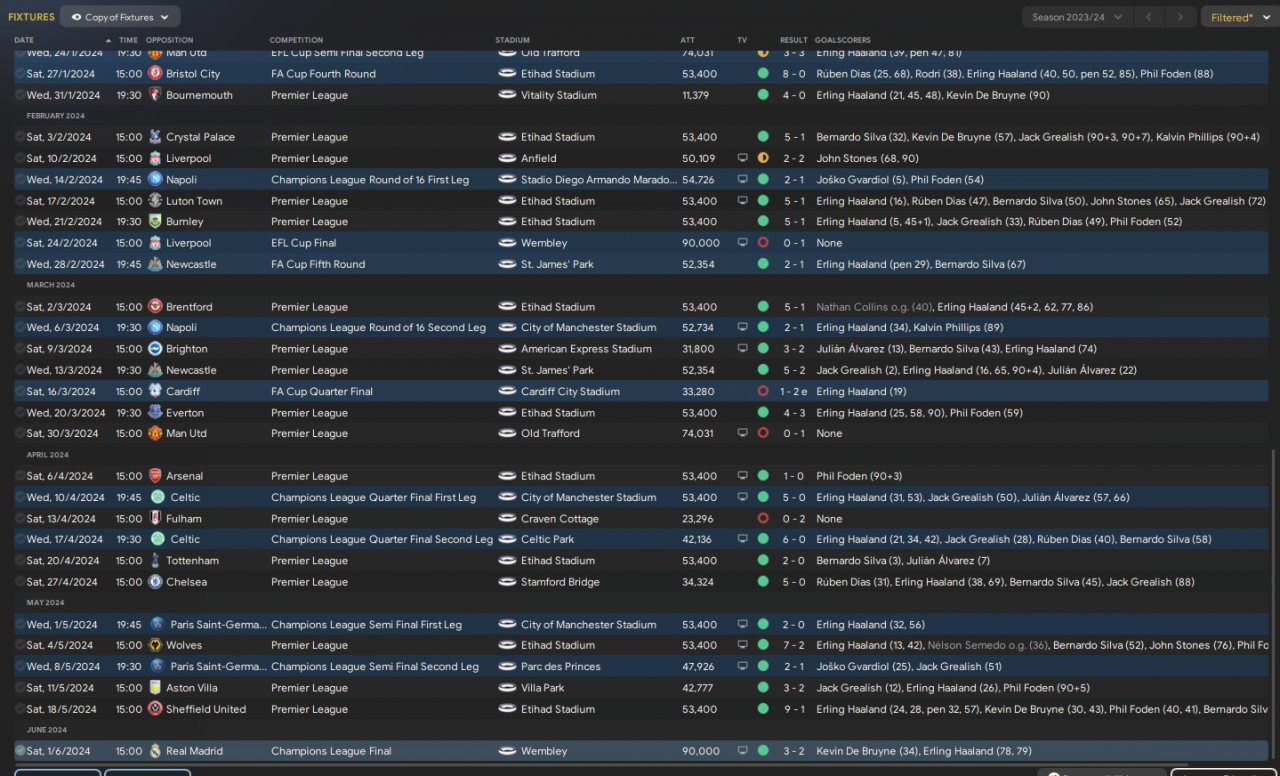Image resolution: width=1280 pixels, height=776 pixels.
Task: Click the Wembley stadium icon on Real Madrid row
Action: point(507,751)
